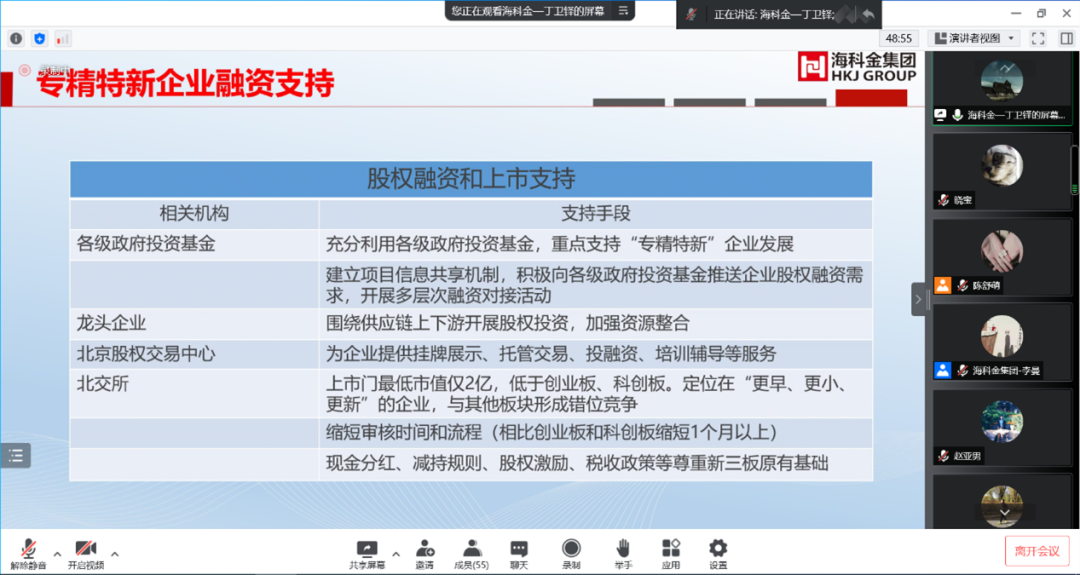Collapse the video thumbnails panel arrow

pyautogui.click(x=918, y=299)
